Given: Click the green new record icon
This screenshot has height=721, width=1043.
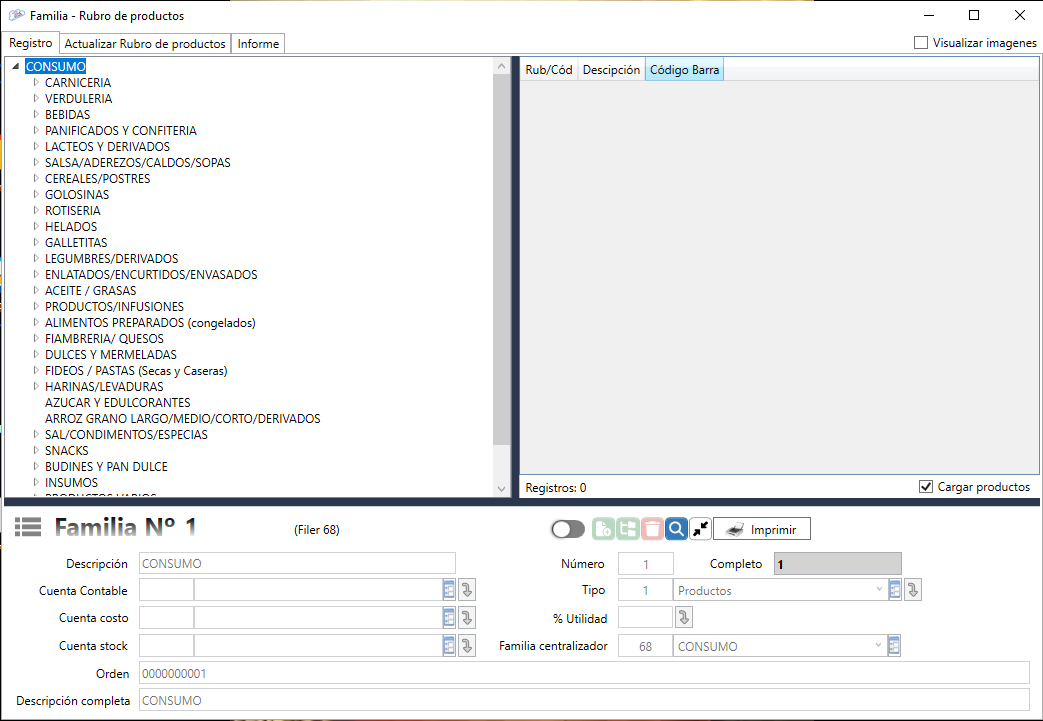Looking at the screenshot, I should point(603,529).
